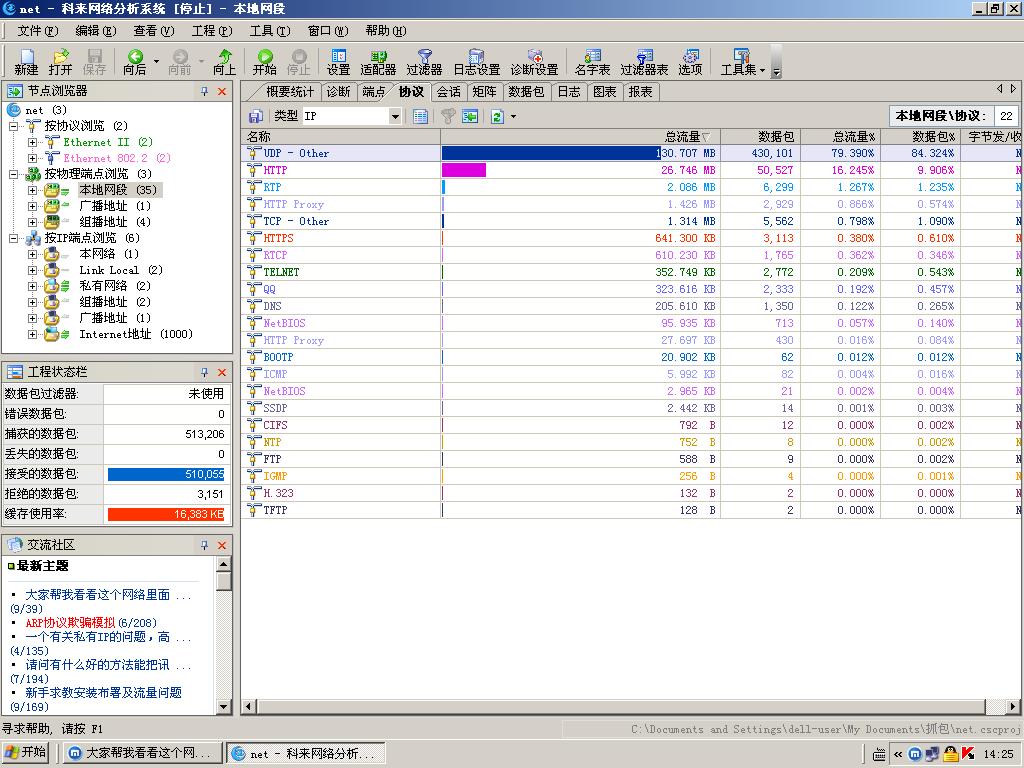This screenshot has height=768, width=1024.
Task: Click the 选项 (Options) toolbar icon
Action: click(690, 62)
